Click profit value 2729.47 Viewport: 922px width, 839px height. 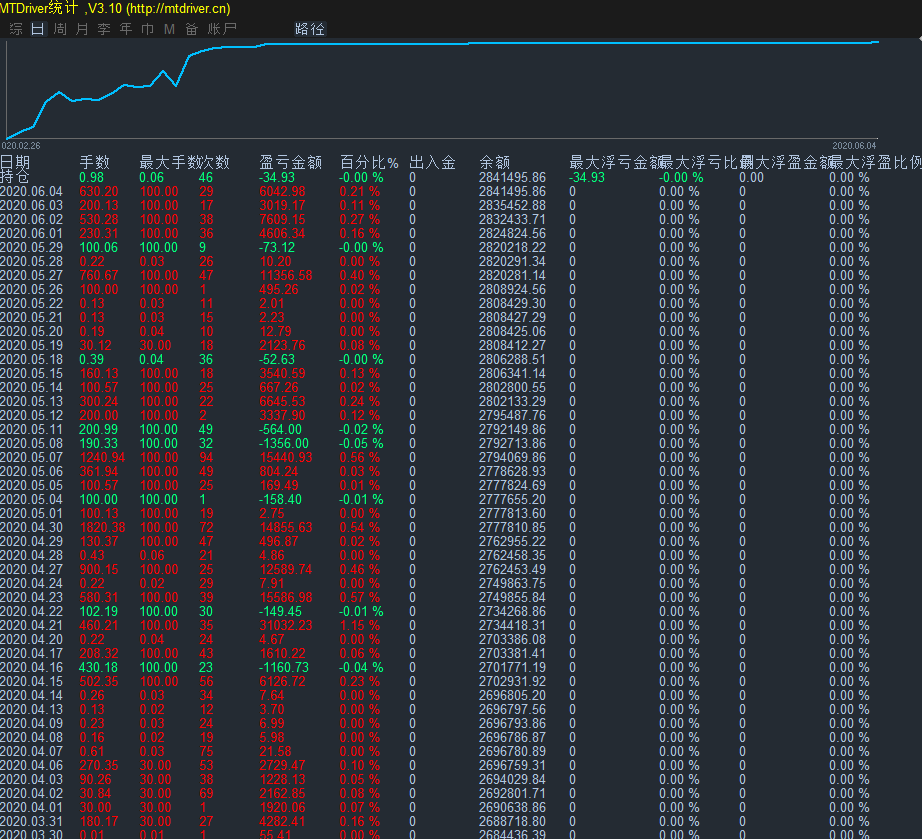pos(282,766)
